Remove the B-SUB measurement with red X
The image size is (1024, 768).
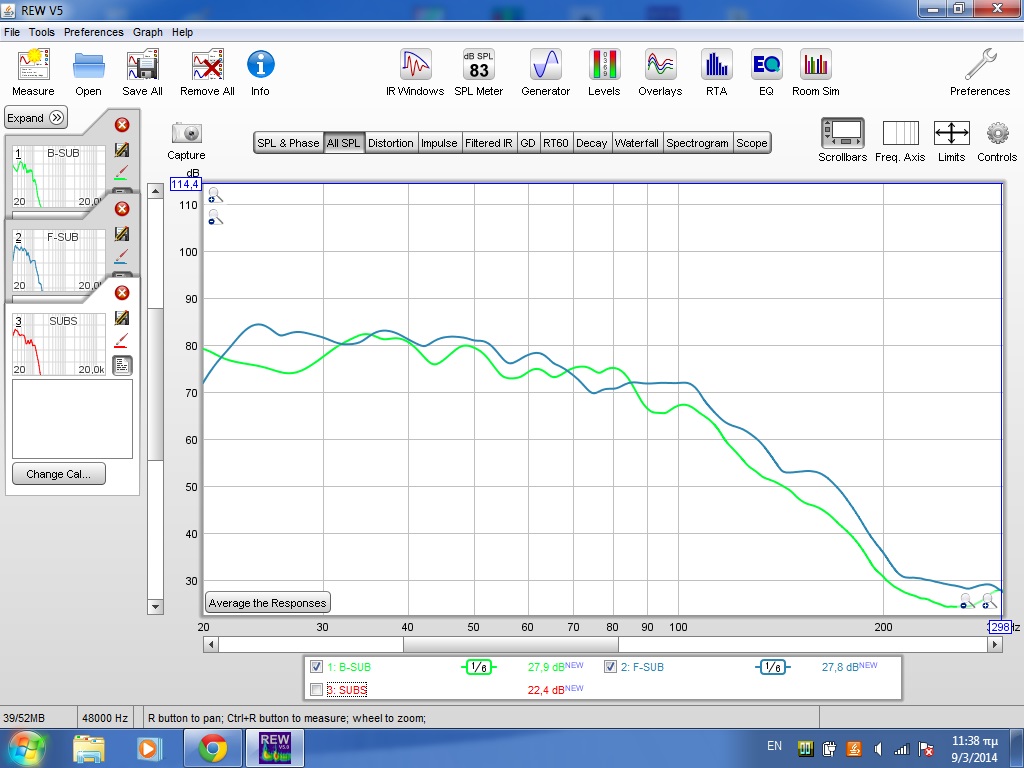tap(122, 125)
